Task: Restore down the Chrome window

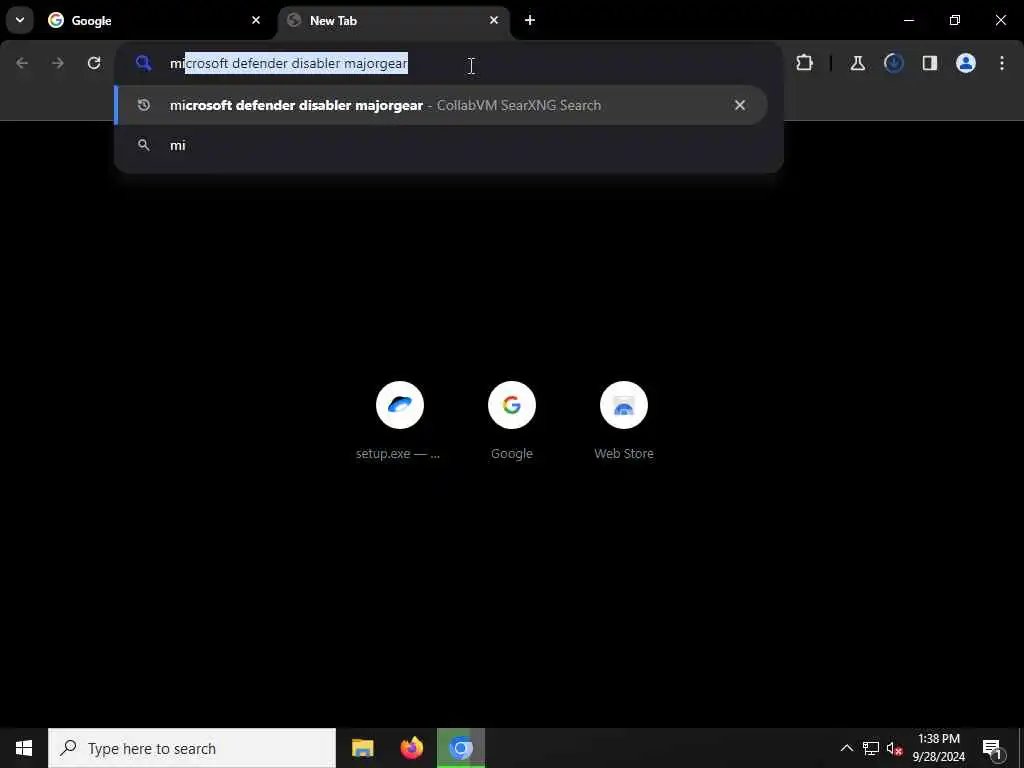Action: 955,20
